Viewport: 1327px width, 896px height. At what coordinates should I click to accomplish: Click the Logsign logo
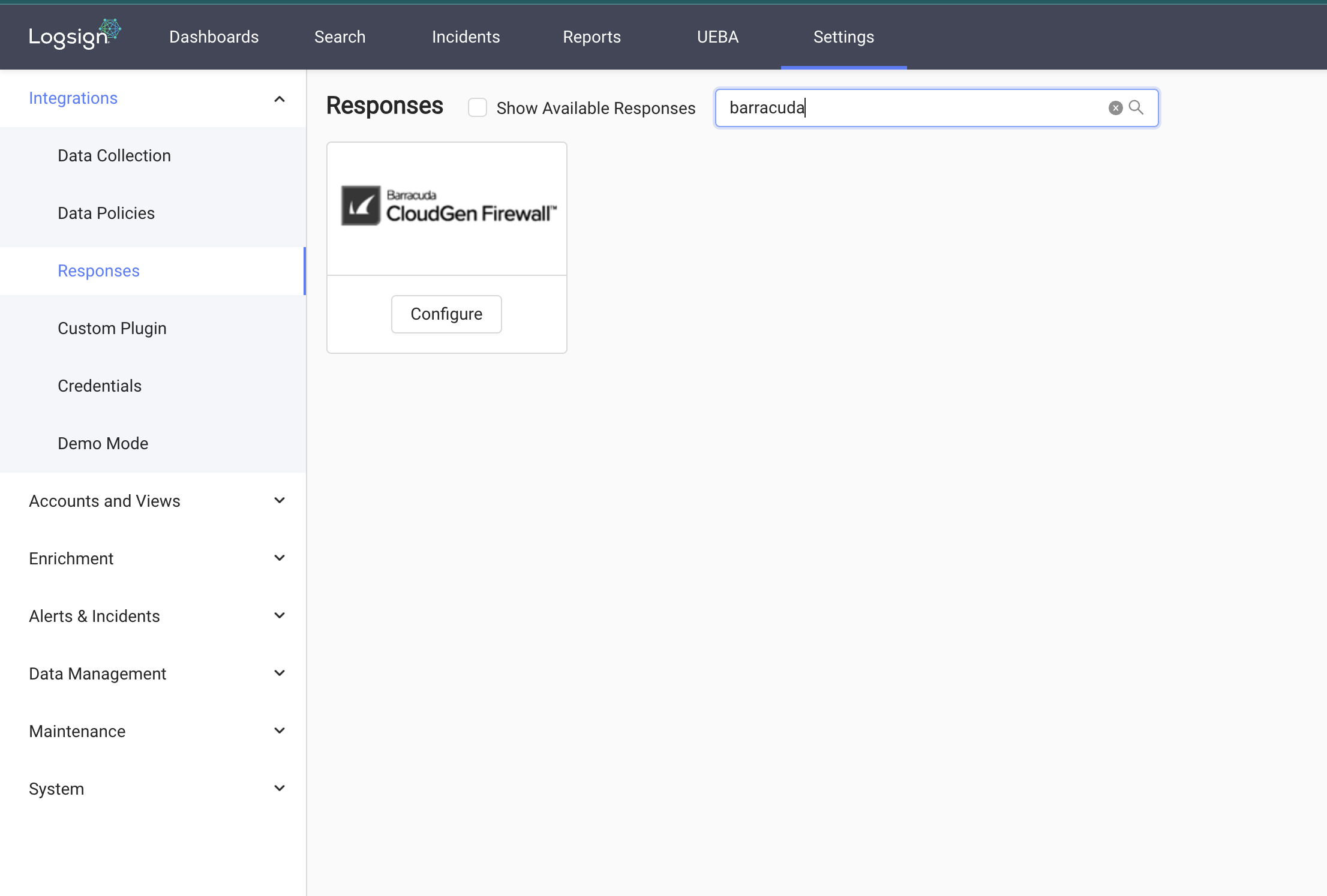pos(74,35)
